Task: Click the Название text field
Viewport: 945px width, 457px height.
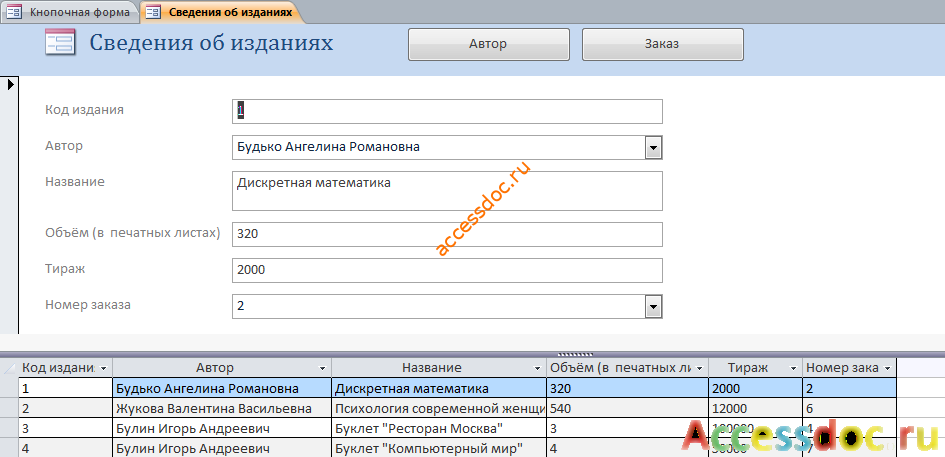Action: coord(447,191)
